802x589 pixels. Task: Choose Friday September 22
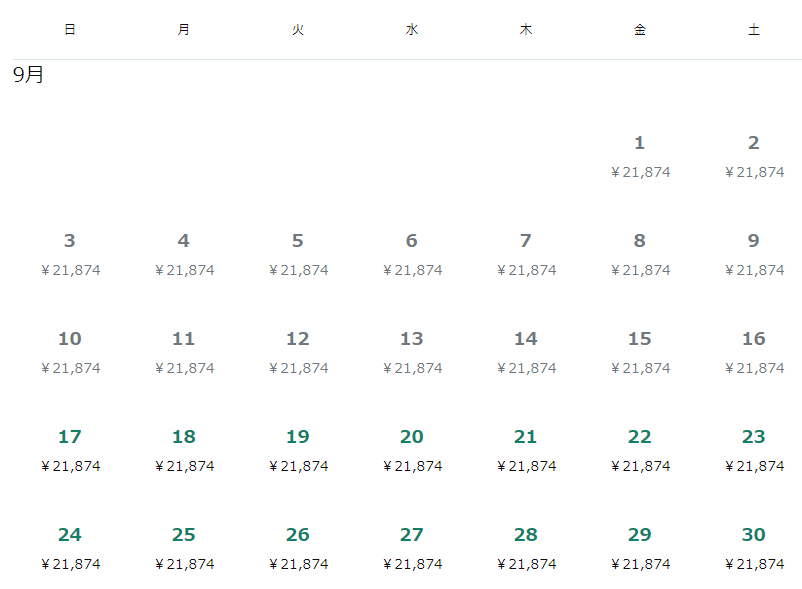click(x=640, y=449)
